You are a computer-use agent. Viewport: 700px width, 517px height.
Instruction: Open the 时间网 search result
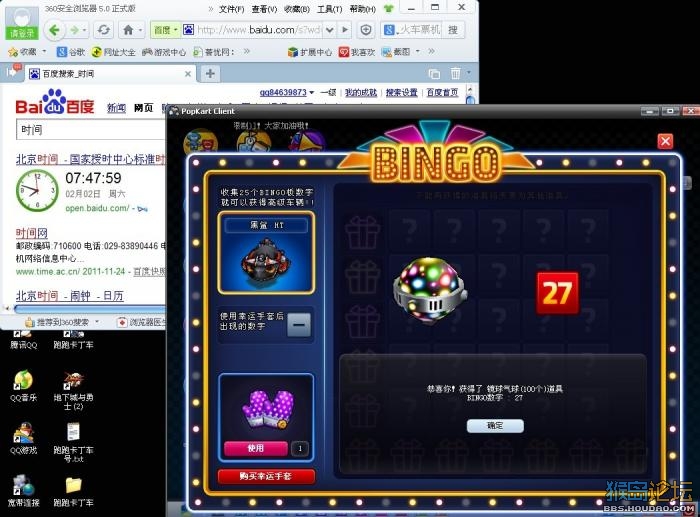[x=32, y=233]
